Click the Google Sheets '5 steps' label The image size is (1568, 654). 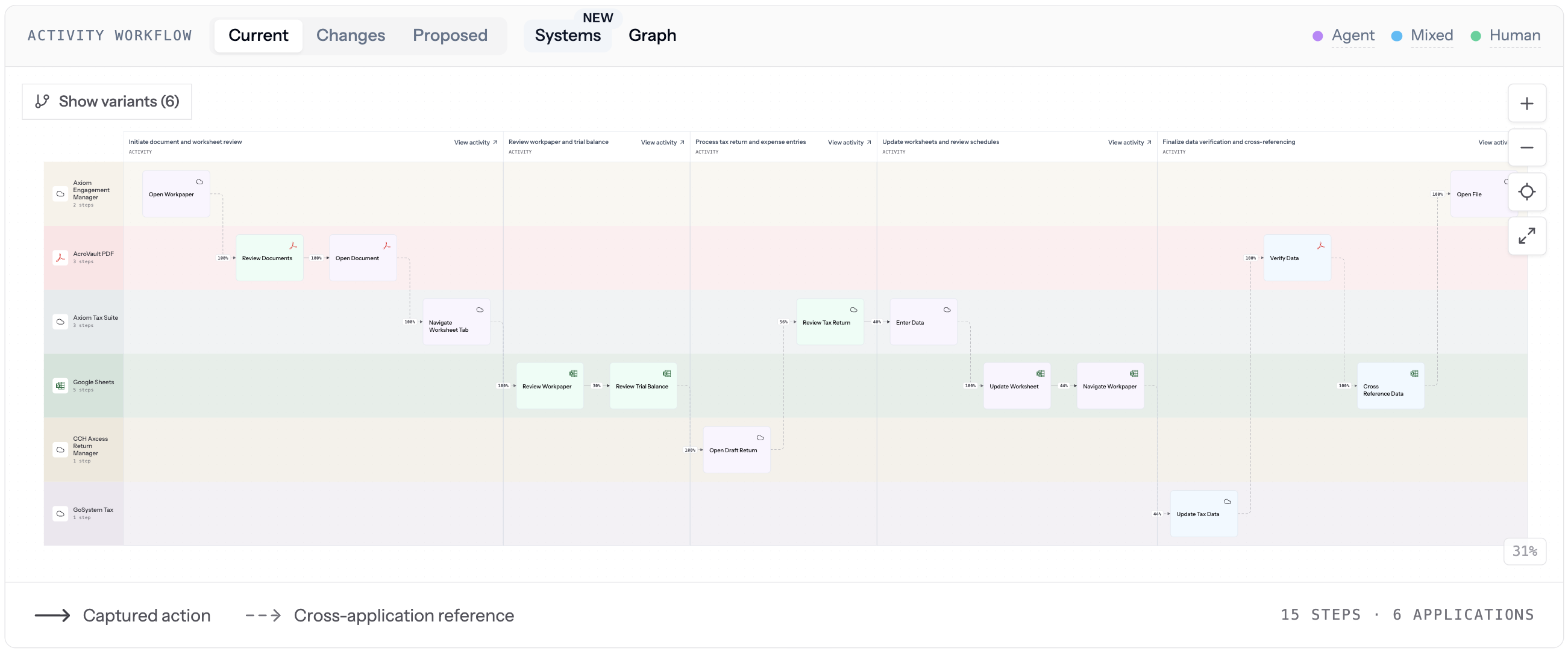[83, 390]
